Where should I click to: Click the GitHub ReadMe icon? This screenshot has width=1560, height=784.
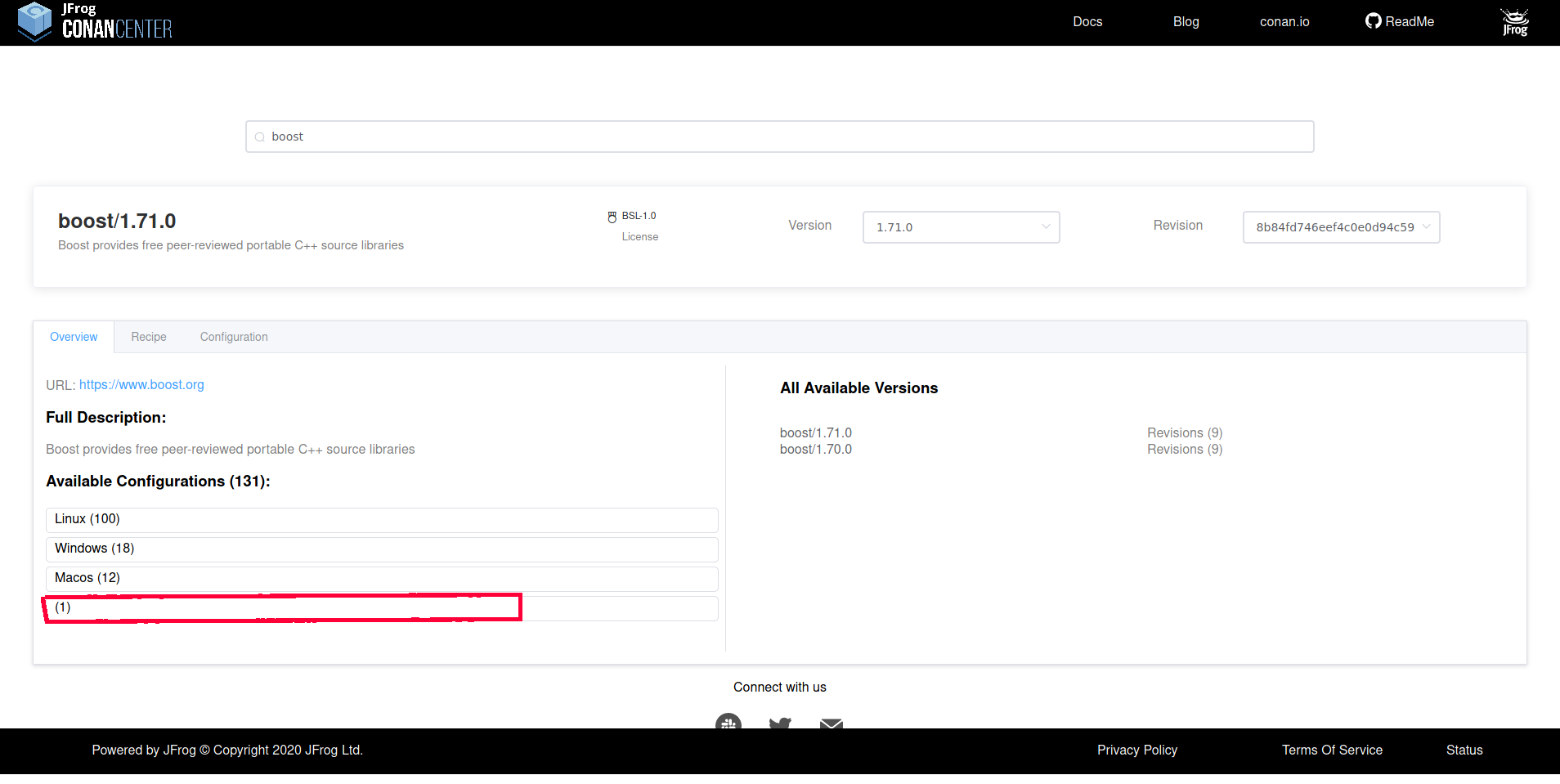(x=1373, y=21)
